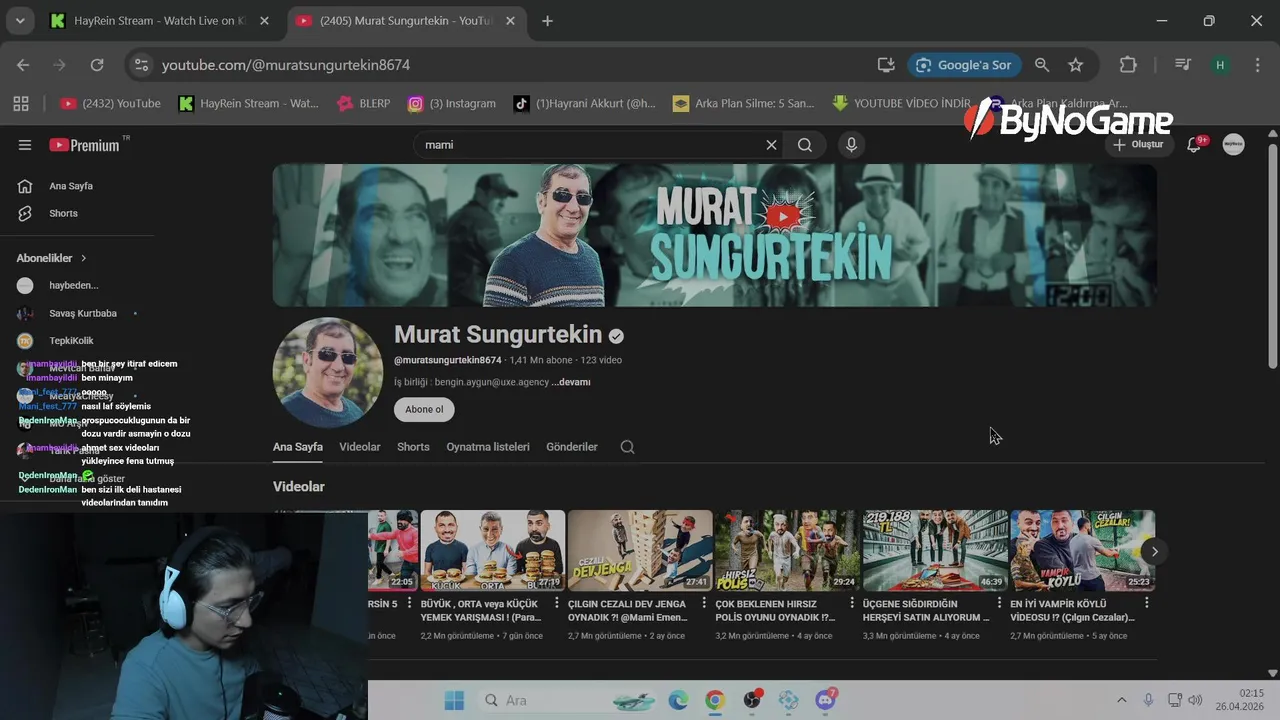Select the Ana Sayfa channel tab
The image size is (1280, 720).
(298, 447)
